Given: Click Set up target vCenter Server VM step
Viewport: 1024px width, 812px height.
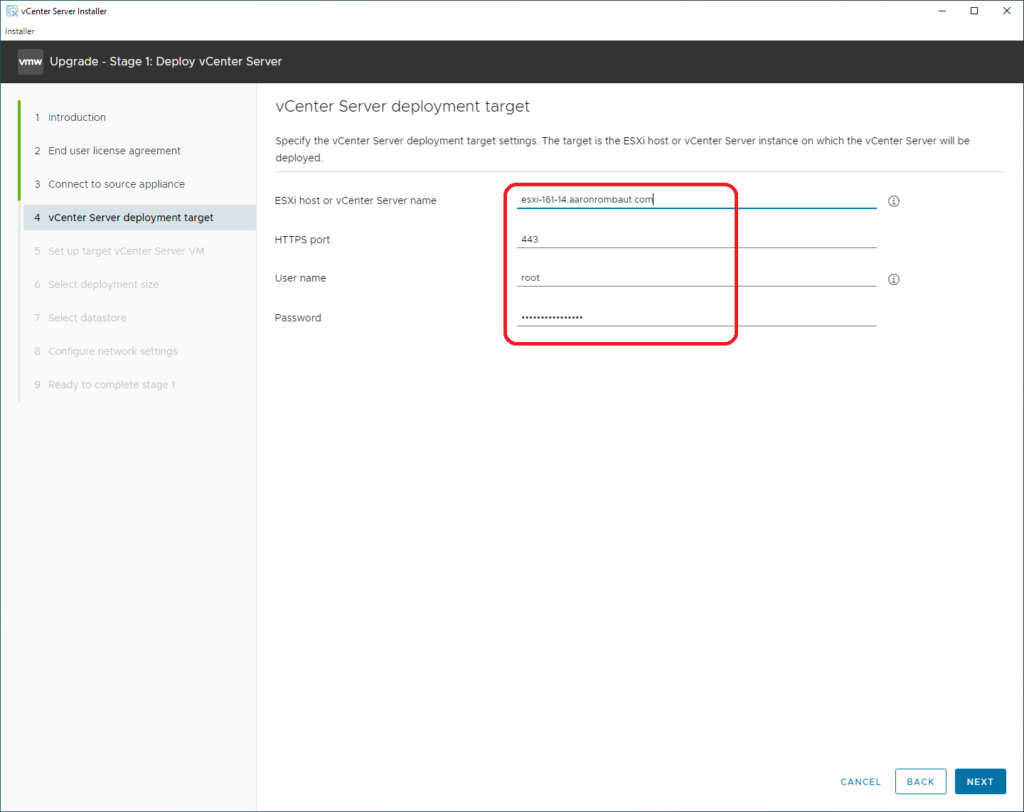Looking at the screenshot, I should (125, 251).
